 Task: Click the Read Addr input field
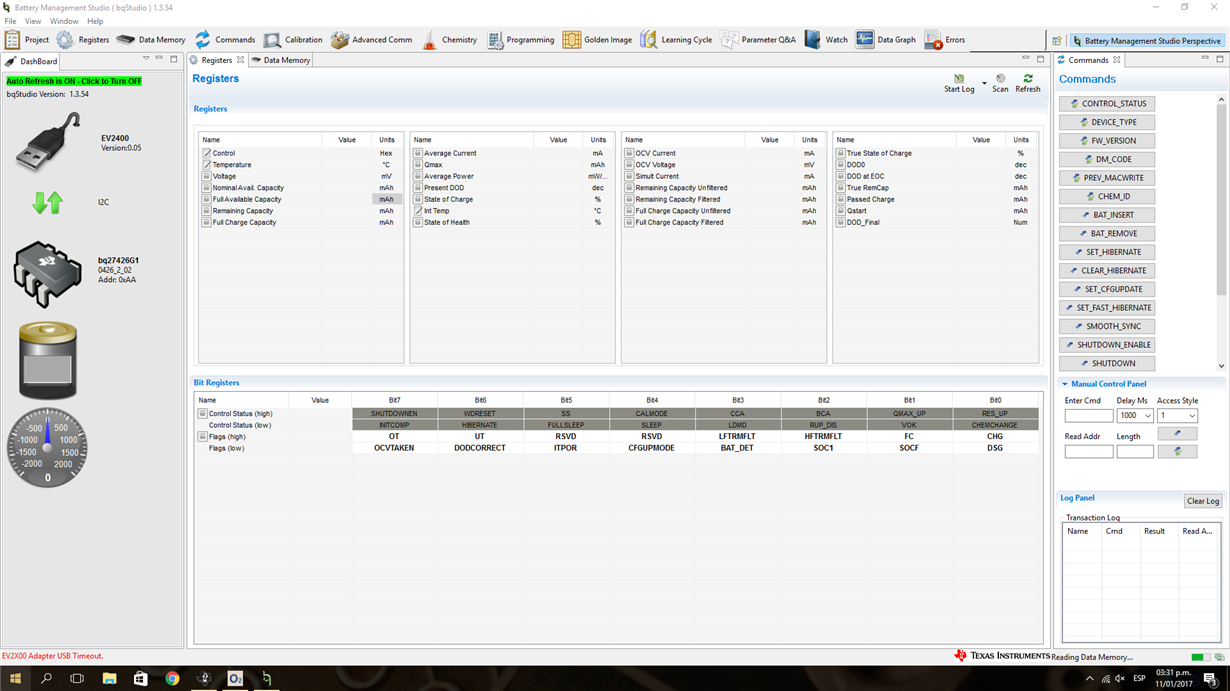pyautogui.click(x=1088, y=452)
